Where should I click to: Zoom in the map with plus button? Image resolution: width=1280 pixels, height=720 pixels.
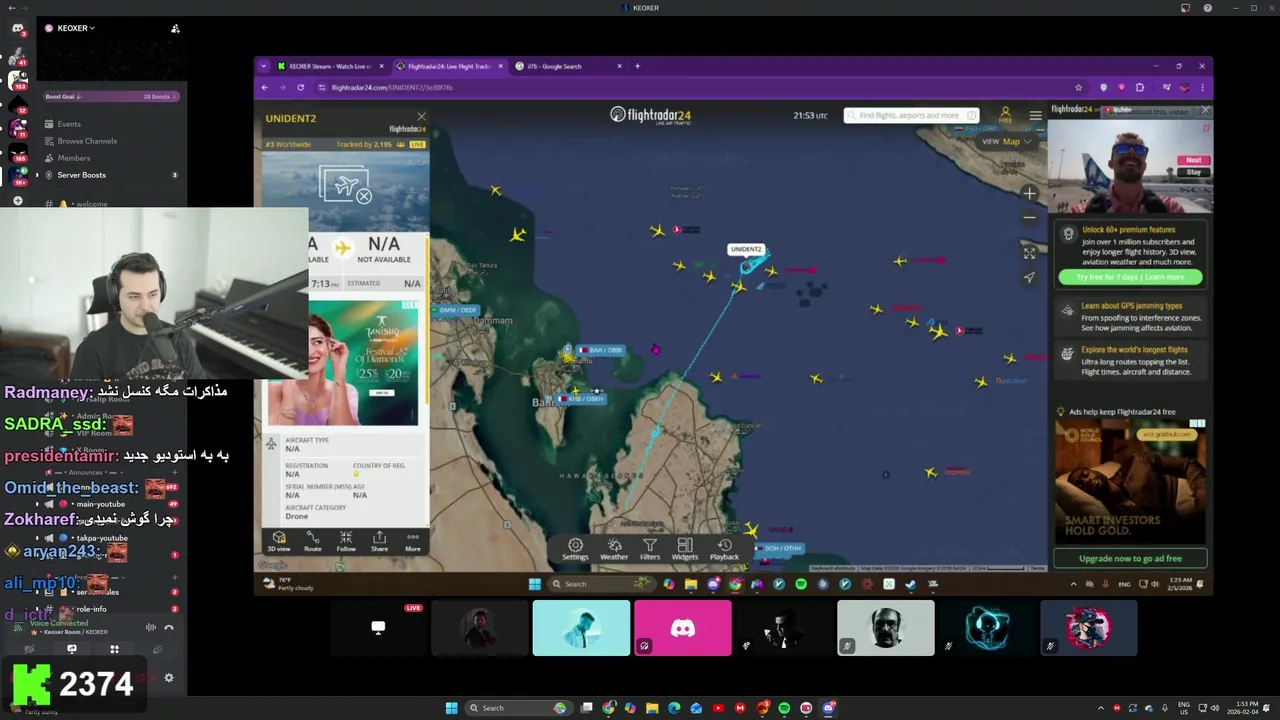1029,193
